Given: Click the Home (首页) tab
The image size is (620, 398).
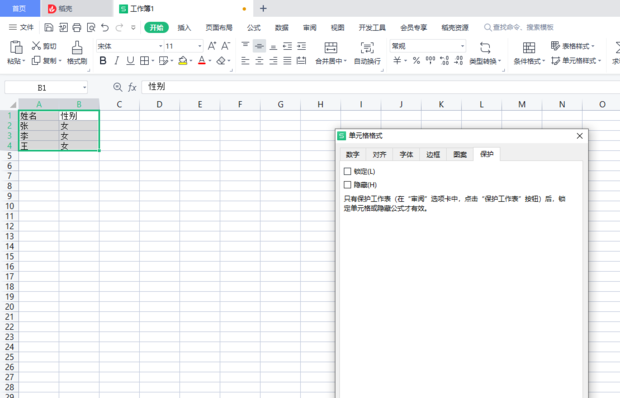Looking at the screenshot, I should coord(19,8).
